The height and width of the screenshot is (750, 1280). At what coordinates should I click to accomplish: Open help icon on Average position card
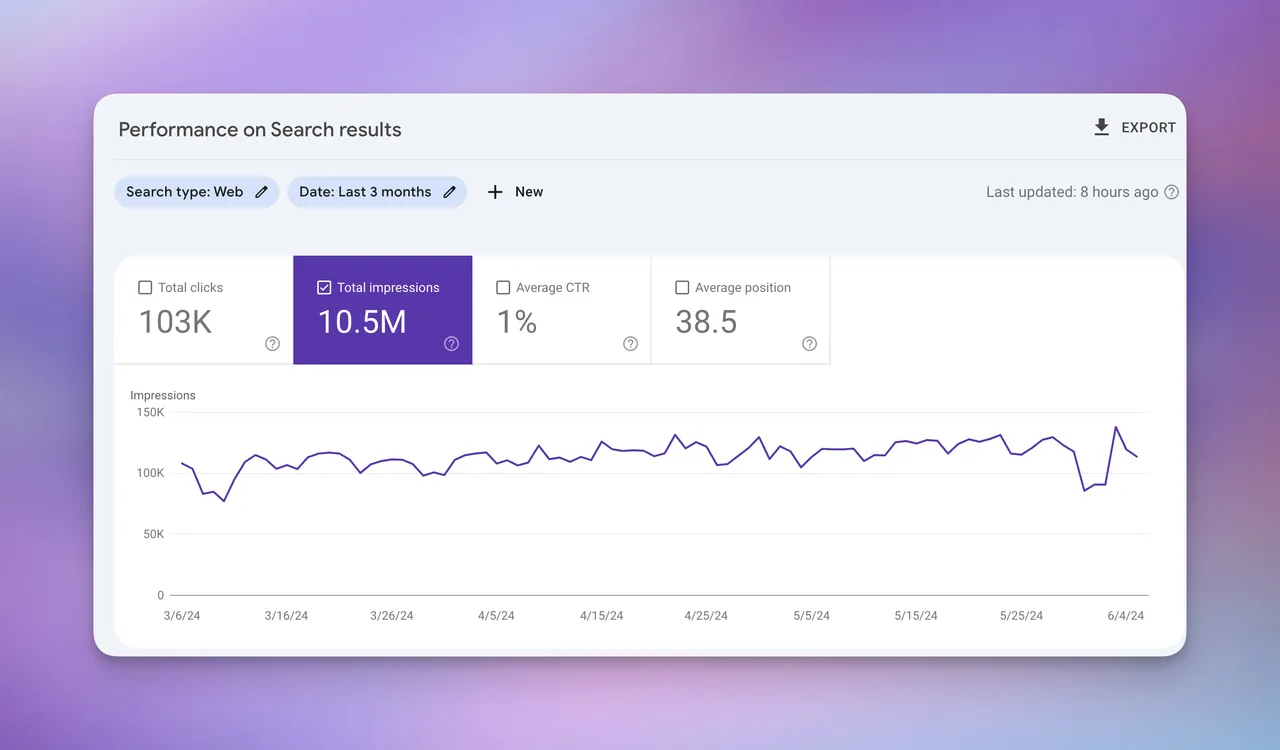809,344
